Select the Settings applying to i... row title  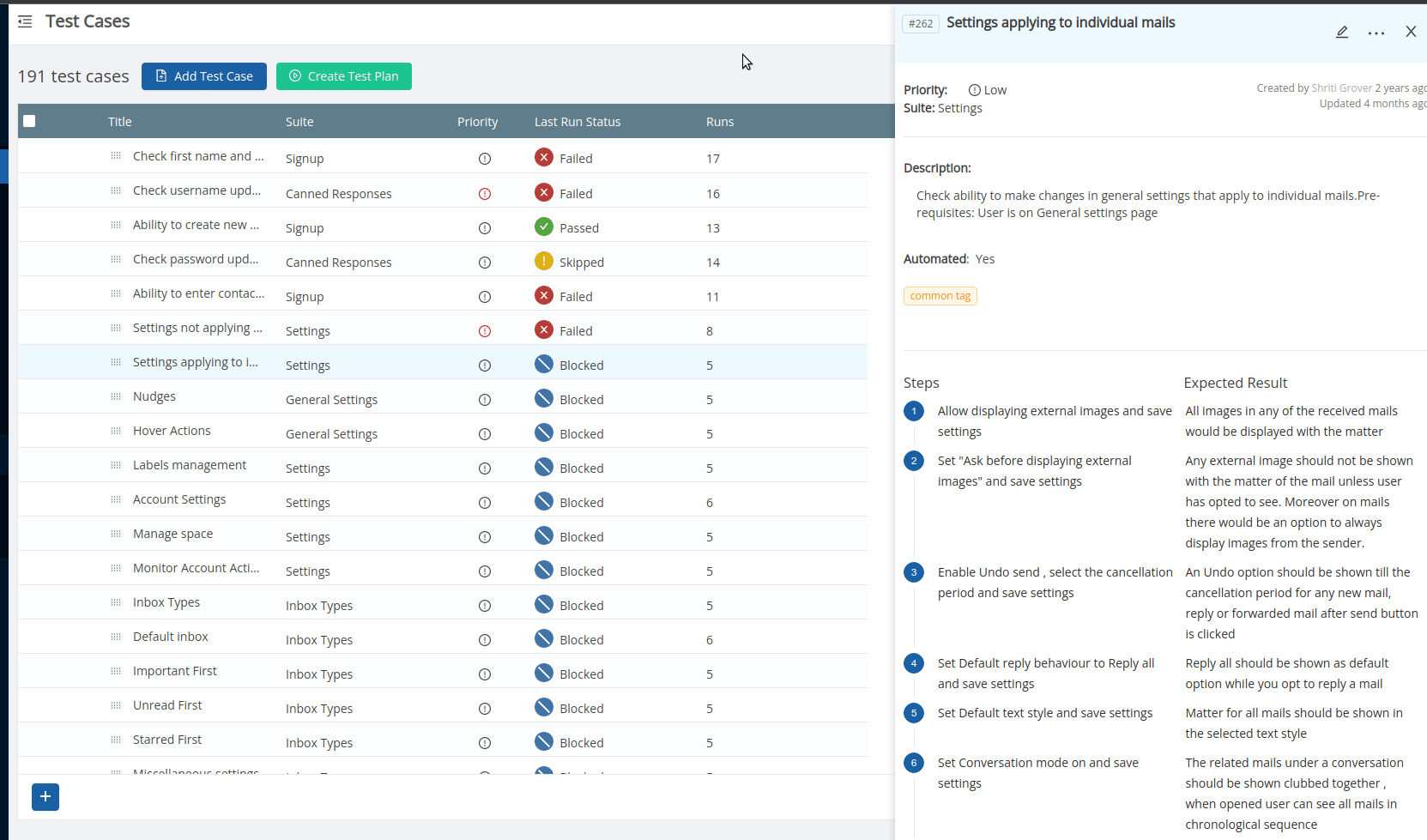pyautogui.click(x=196, y=362)
